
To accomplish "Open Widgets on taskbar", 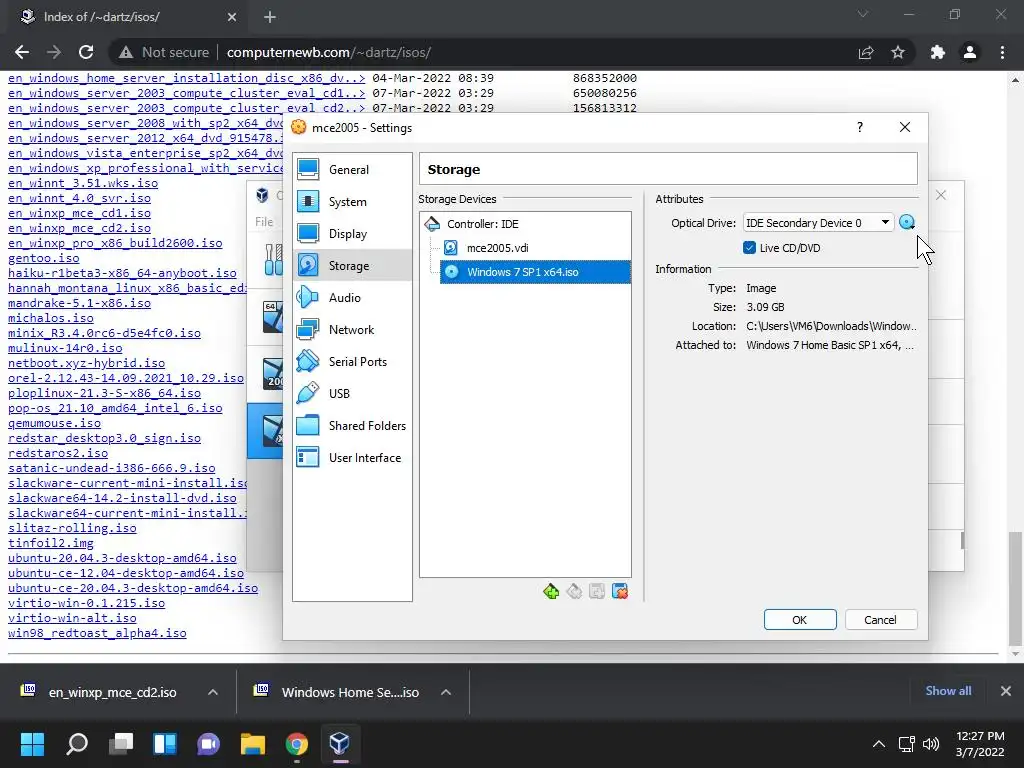I will click(x=165, y=744).
